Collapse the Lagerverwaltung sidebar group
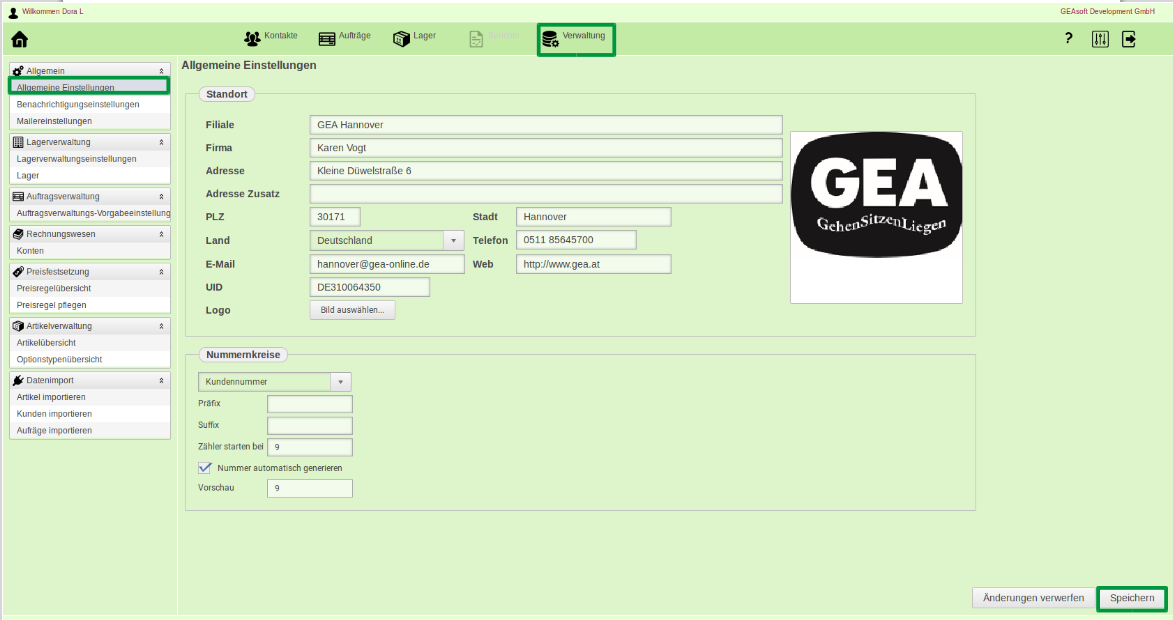This screenshot has height=620, width=1174. pyautogui.click(x=161, y=142)
